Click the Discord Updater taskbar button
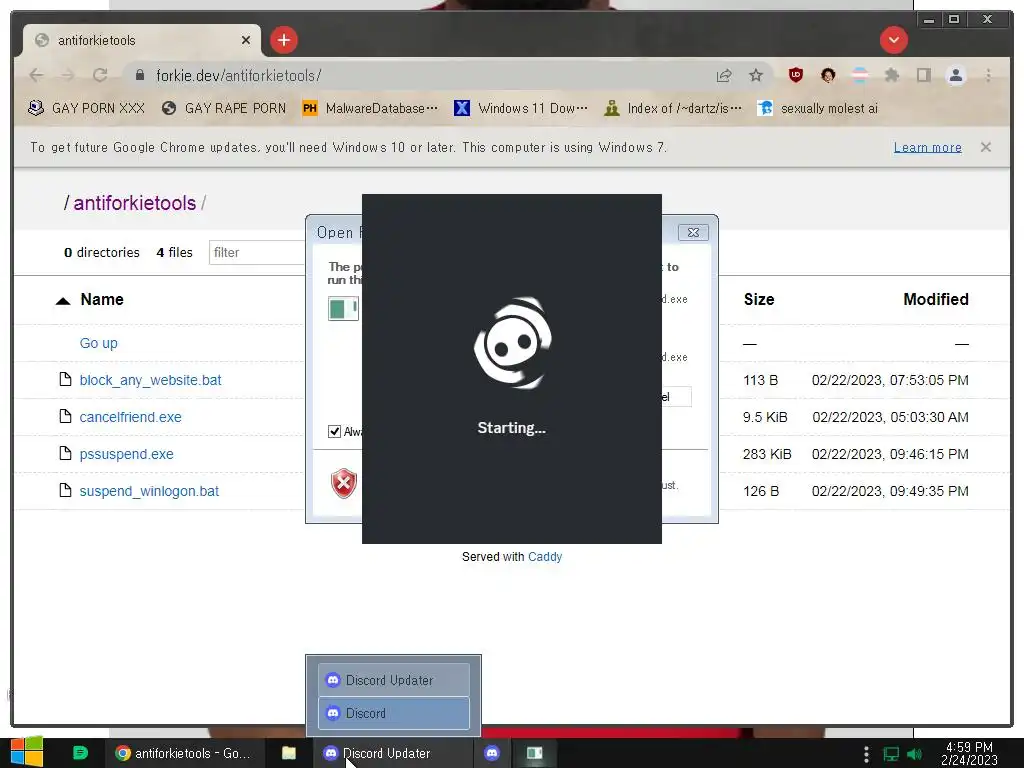 [x=392, y=753]
